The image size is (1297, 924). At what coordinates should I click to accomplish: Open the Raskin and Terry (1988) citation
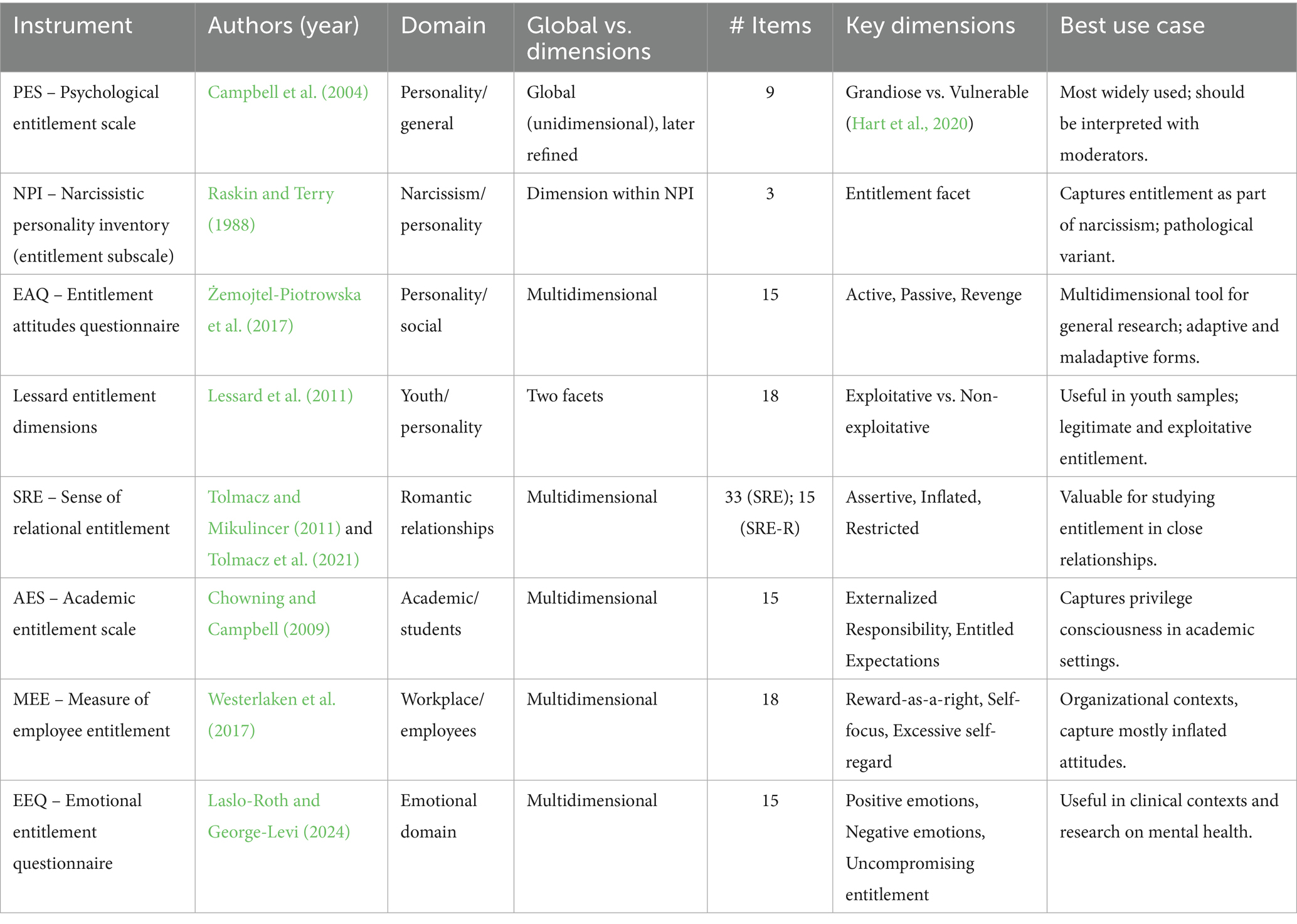(270, 194)
